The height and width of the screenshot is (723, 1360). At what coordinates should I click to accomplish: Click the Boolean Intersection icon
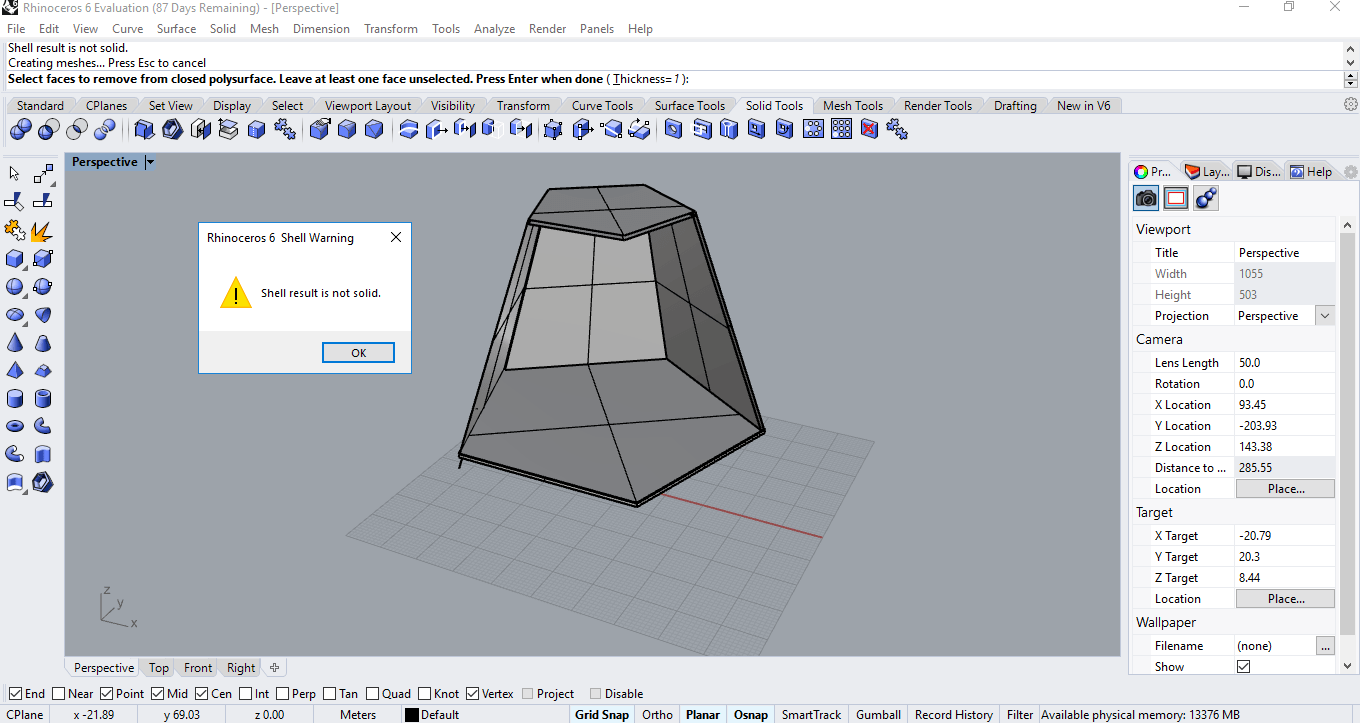77,129
